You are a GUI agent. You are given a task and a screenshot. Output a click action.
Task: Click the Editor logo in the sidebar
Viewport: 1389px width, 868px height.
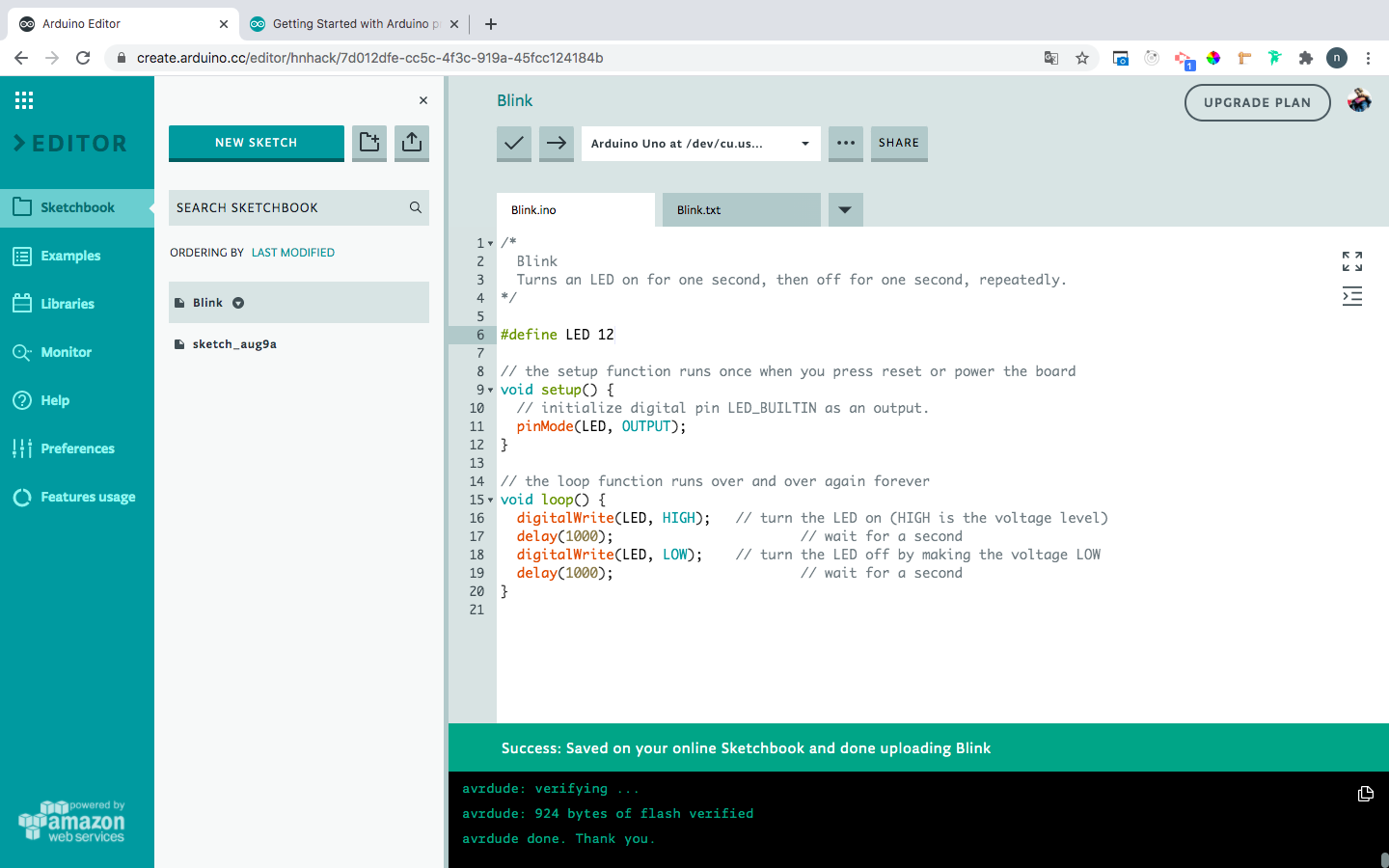click(x=70, y=144)
